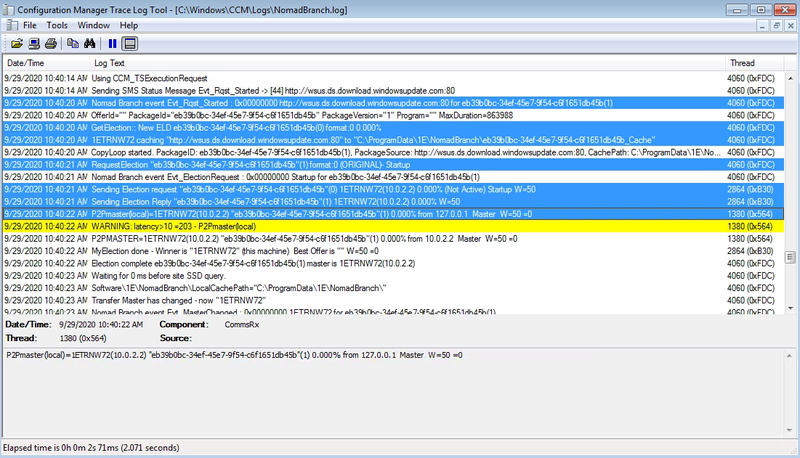
Task: Click the Copy to clipboard toolbar icon
Action: 72,44
